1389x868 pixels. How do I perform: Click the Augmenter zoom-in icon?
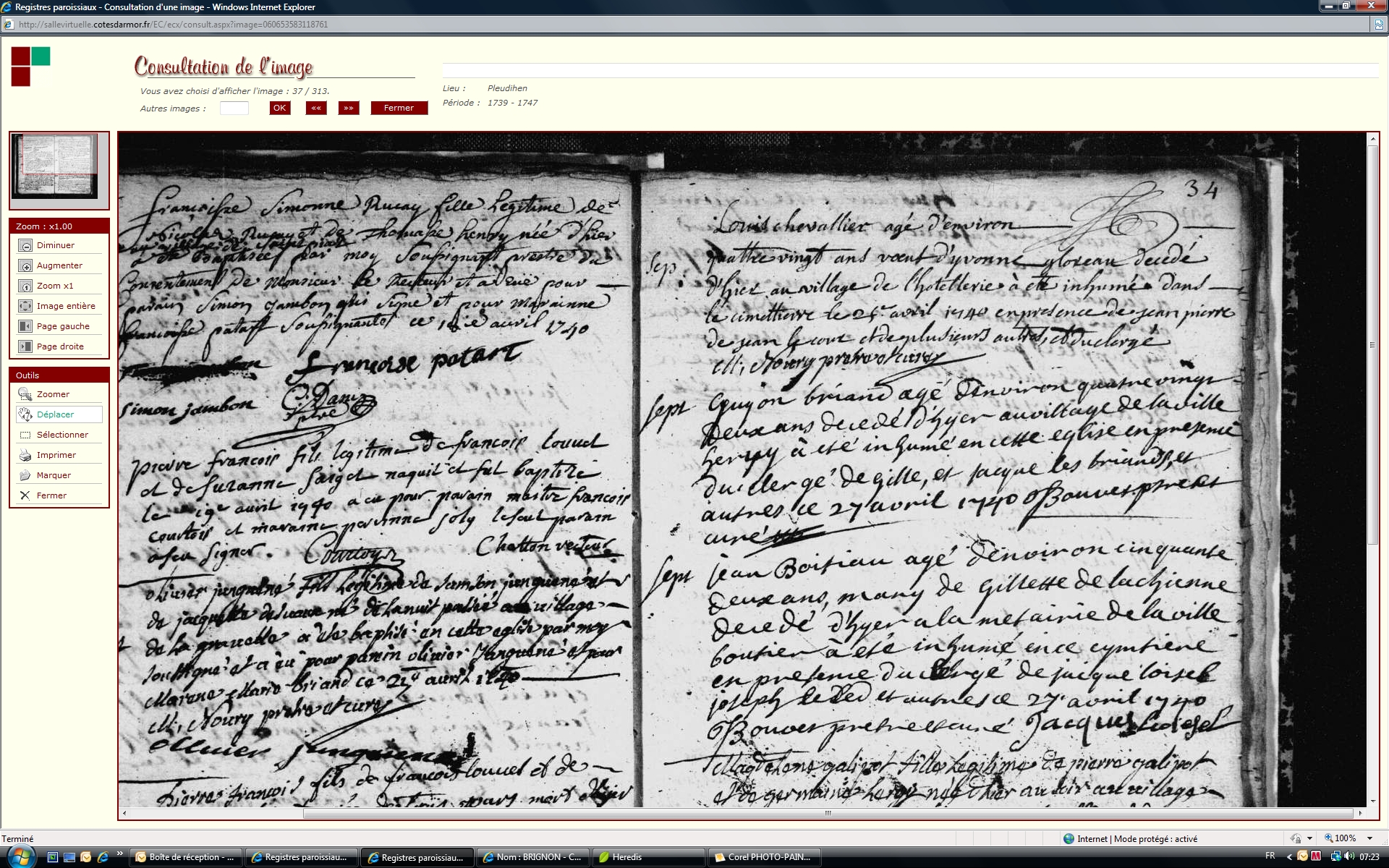(25, 266)
